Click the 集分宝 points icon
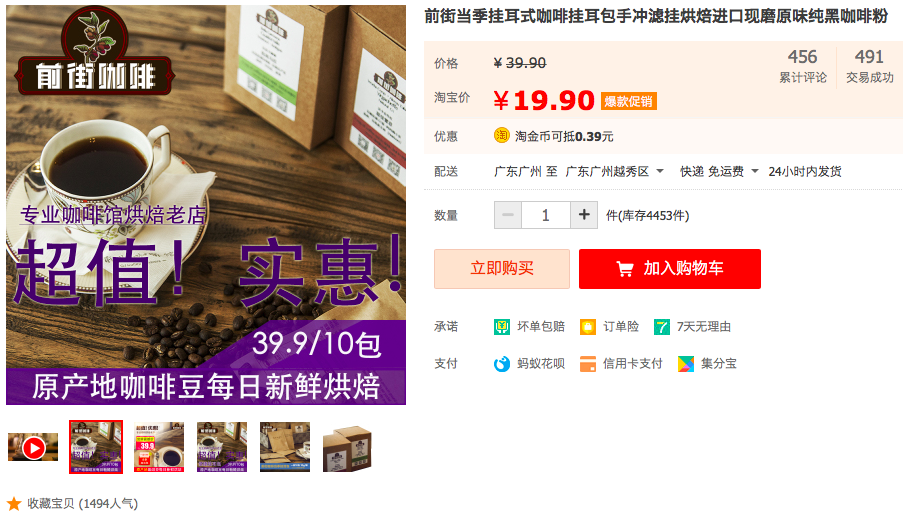903x515 pixels. point(685,364)
